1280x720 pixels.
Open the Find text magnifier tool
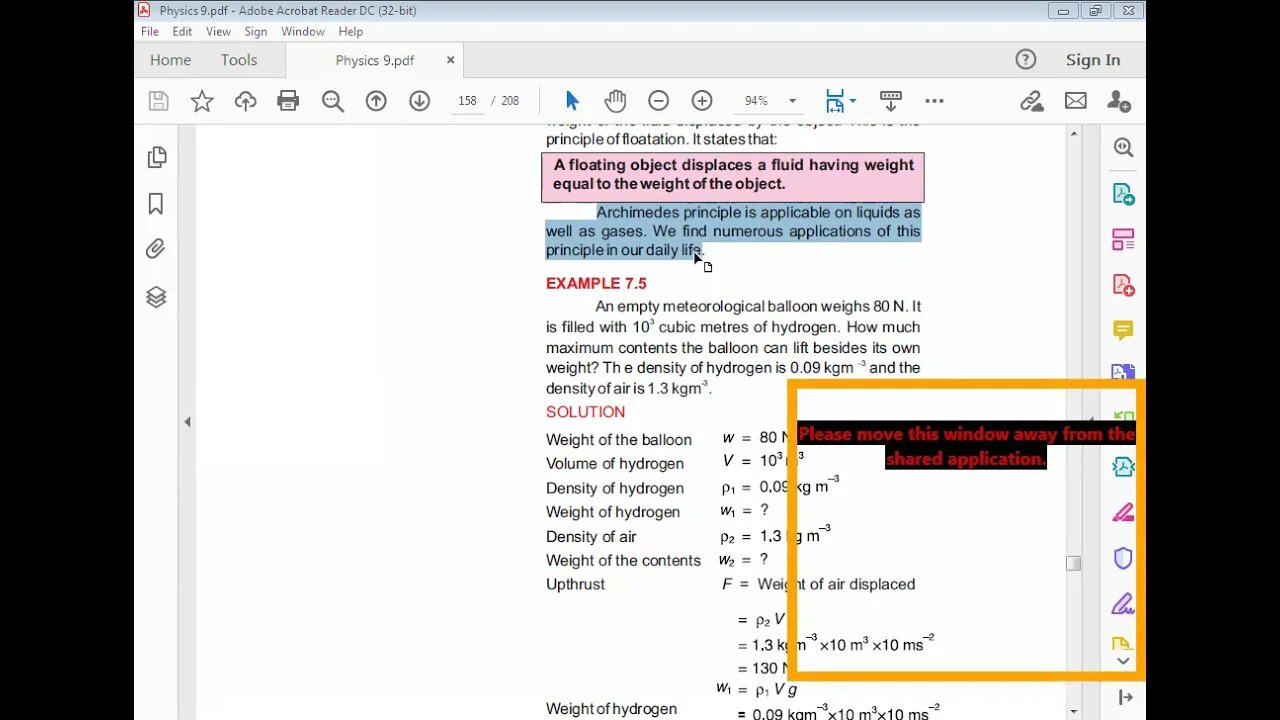[x=333, y=101]
